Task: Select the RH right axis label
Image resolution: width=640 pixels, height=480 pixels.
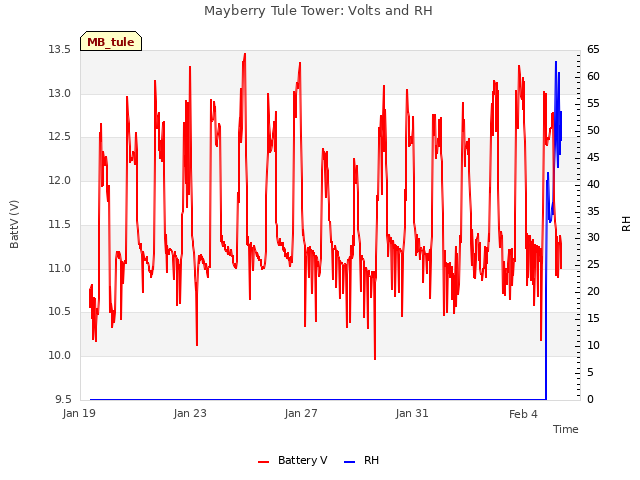Action: (x=626, y=224)
